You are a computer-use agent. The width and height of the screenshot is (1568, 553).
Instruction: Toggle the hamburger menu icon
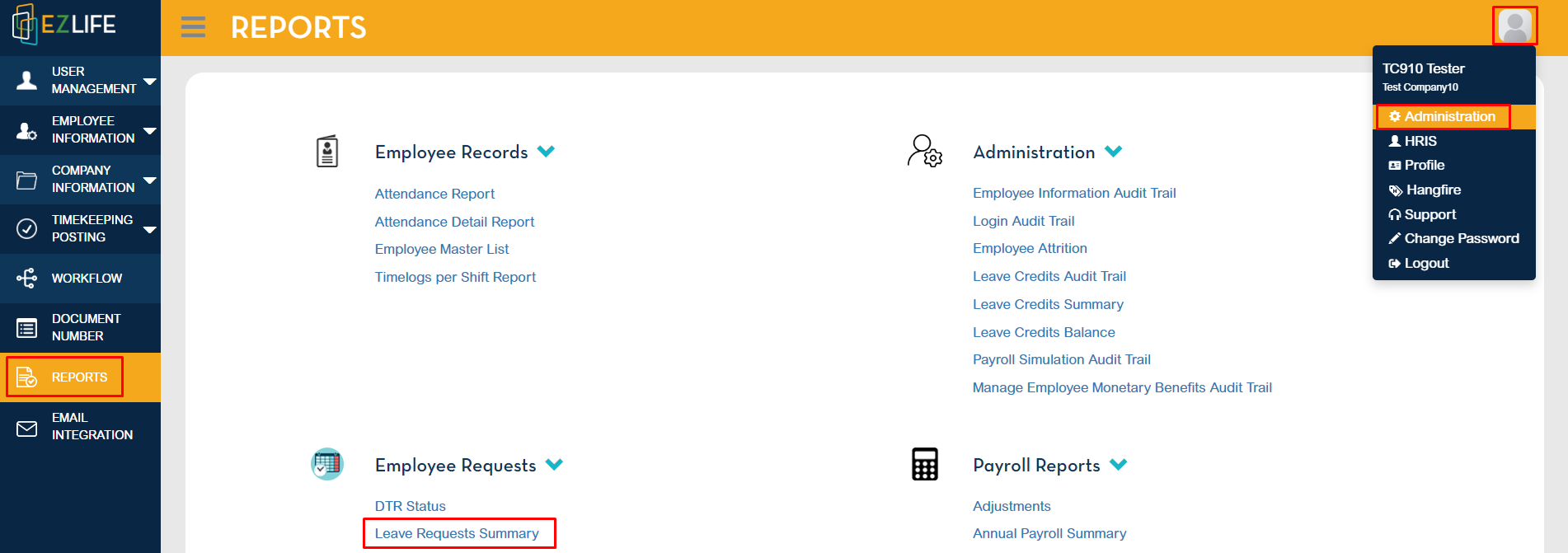(193, 27)
